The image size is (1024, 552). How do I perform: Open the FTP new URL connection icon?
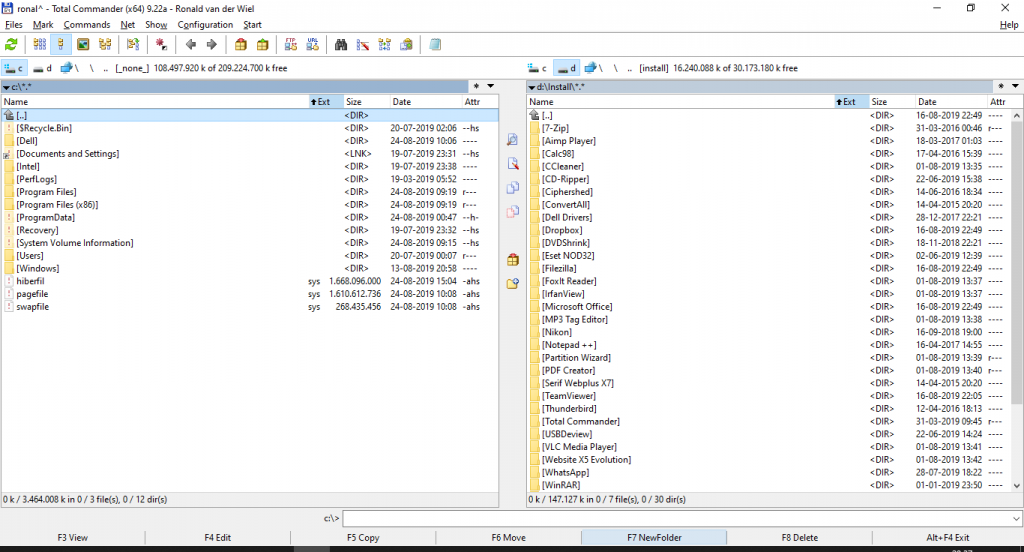[x=313, y=44]
